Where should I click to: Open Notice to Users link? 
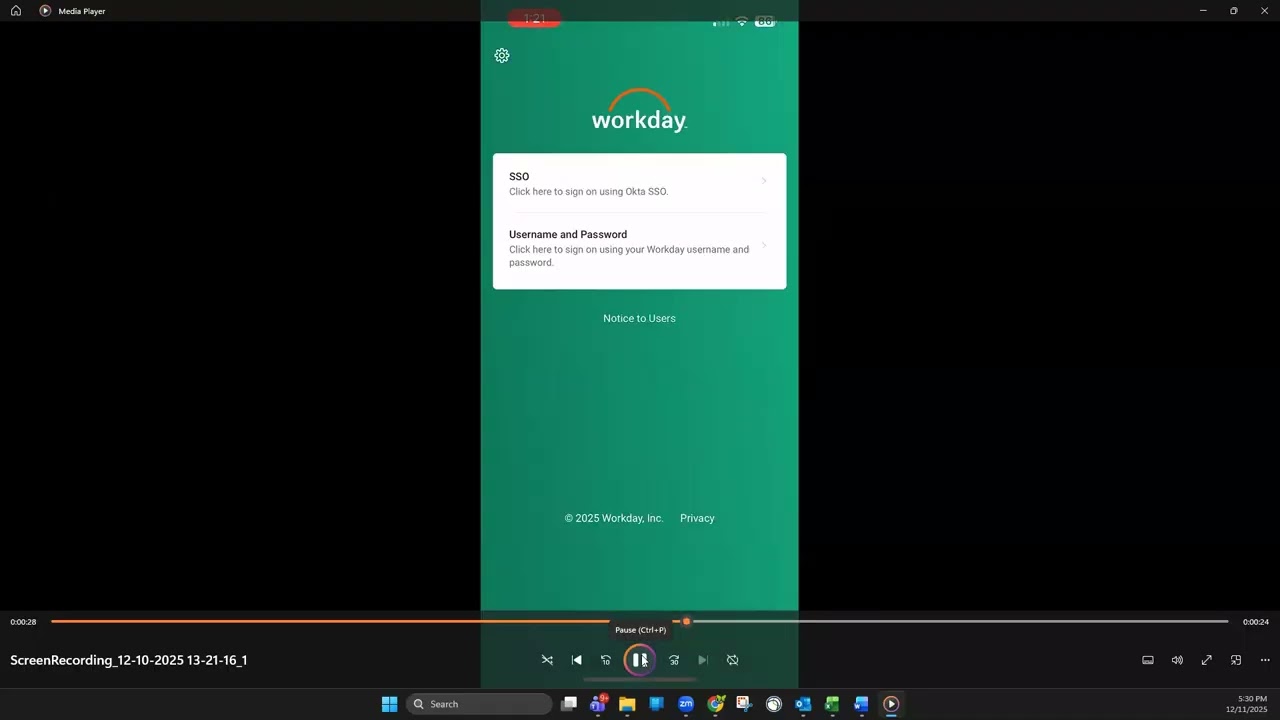(x=639, y=318)
